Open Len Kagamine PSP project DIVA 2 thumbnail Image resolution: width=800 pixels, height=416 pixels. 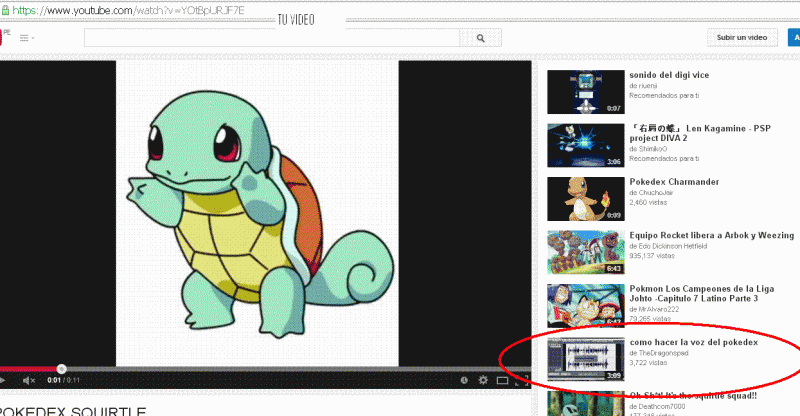click(x=586, y=145)
